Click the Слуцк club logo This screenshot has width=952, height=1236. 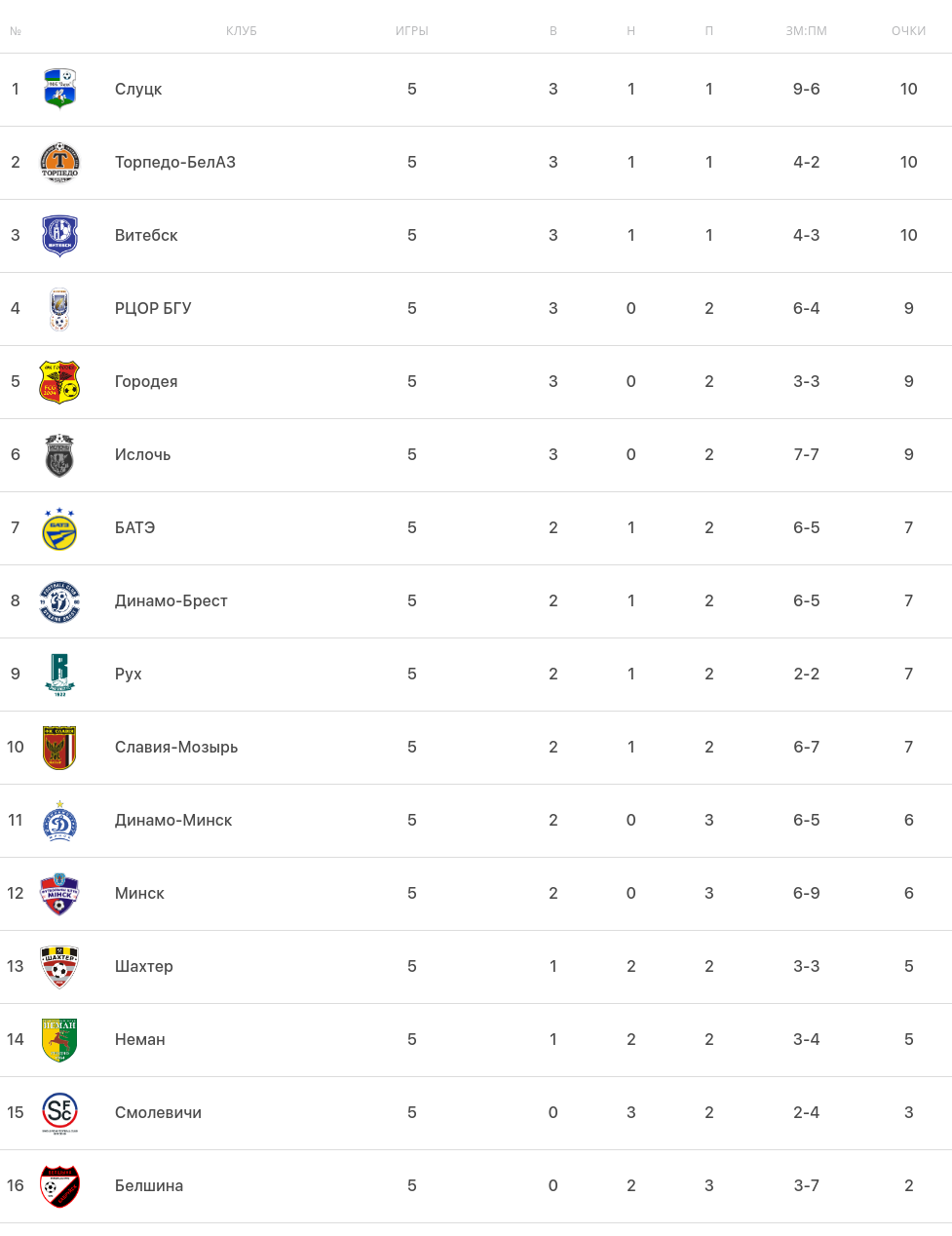tap(59, 89)
